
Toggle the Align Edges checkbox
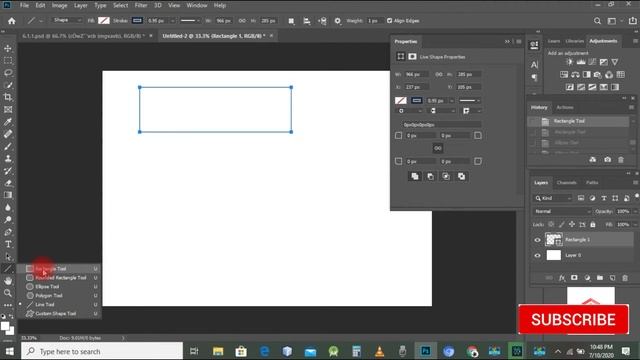pos(389,20)
